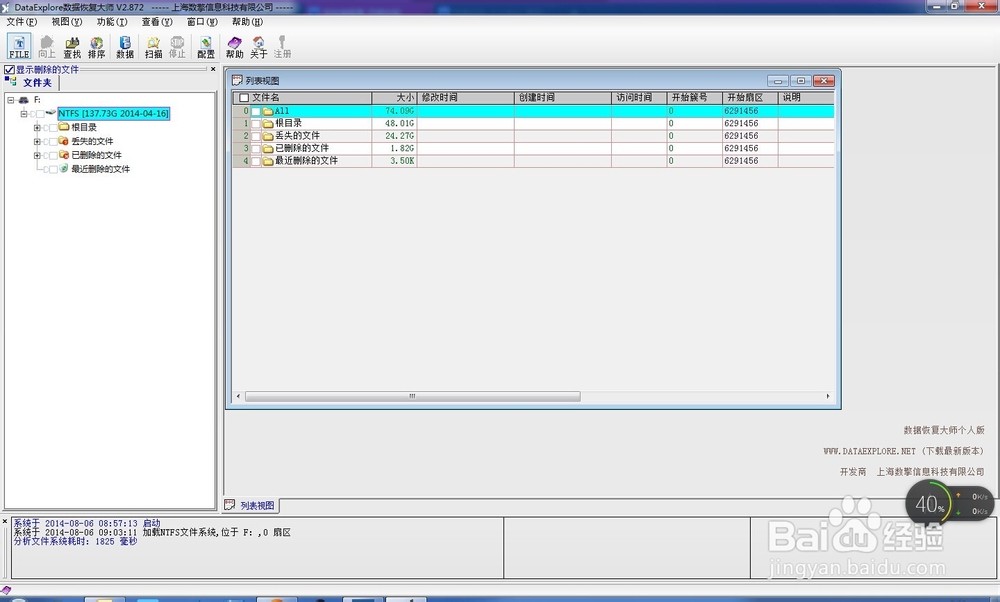This screenshot has height=602, width=1000.
Task: Click the 已删除的文件 folder icon in list row 3
Action: tap(268, 149)
